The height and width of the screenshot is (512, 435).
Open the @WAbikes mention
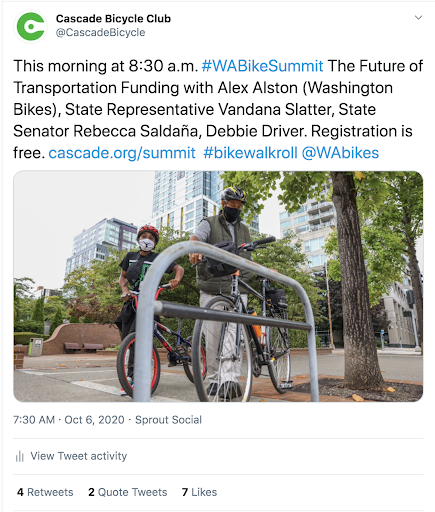coord(340,153)
